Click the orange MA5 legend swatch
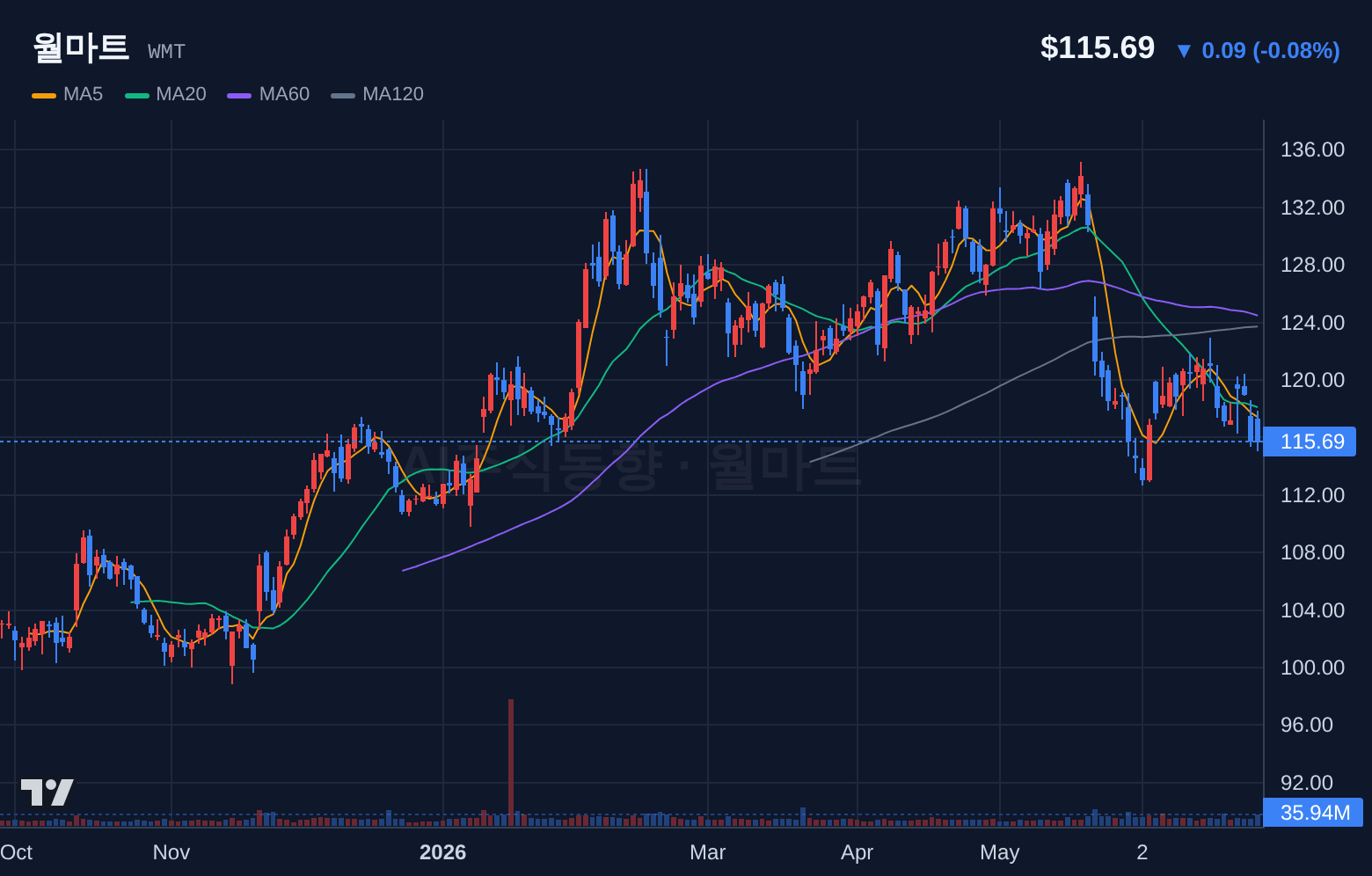The width and height of the screenshot is (1372, 876). click(x=44, y=95)
